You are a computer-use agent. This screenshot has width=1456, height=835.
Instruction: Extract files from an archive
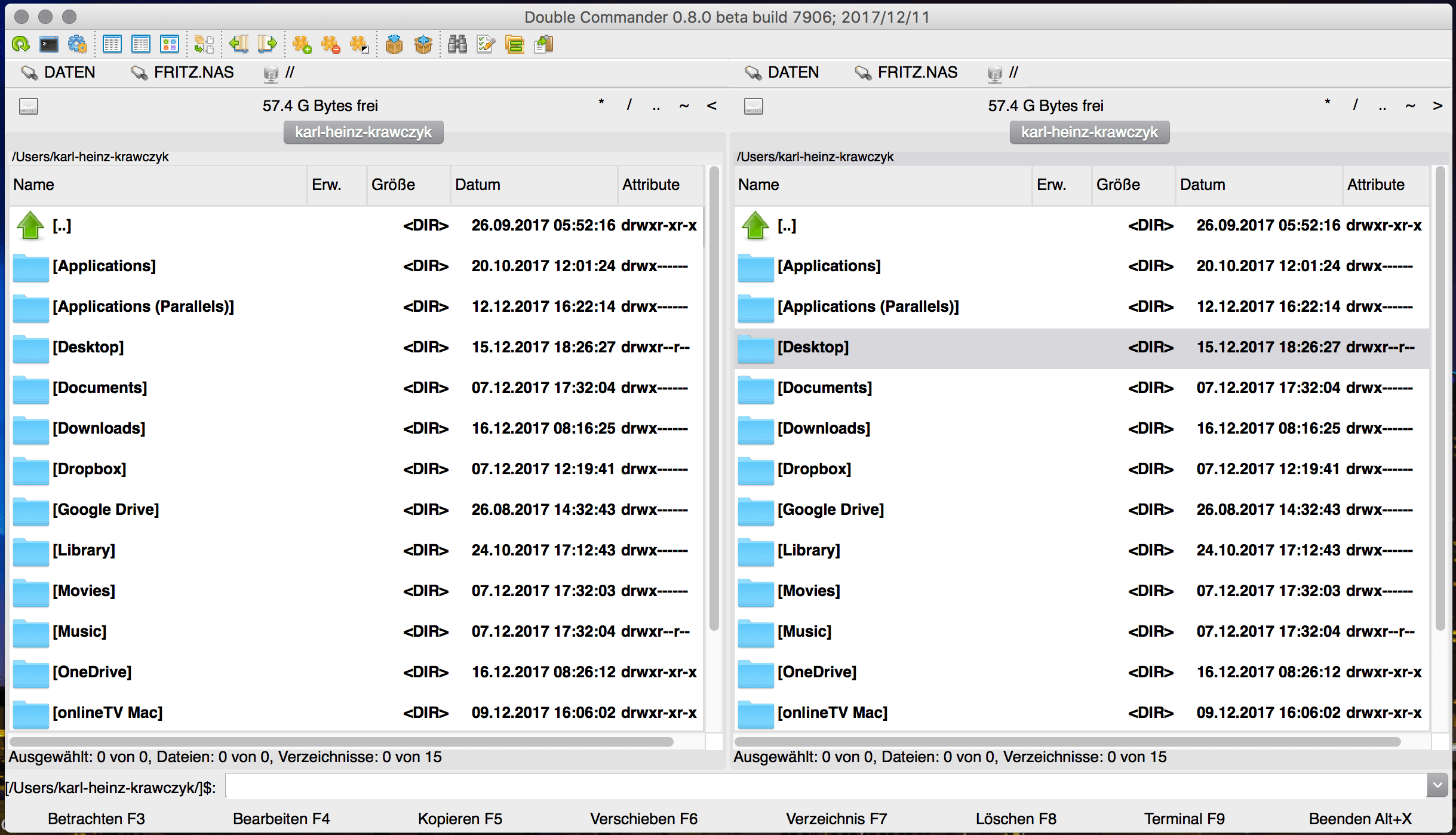(x=423, y=44)
